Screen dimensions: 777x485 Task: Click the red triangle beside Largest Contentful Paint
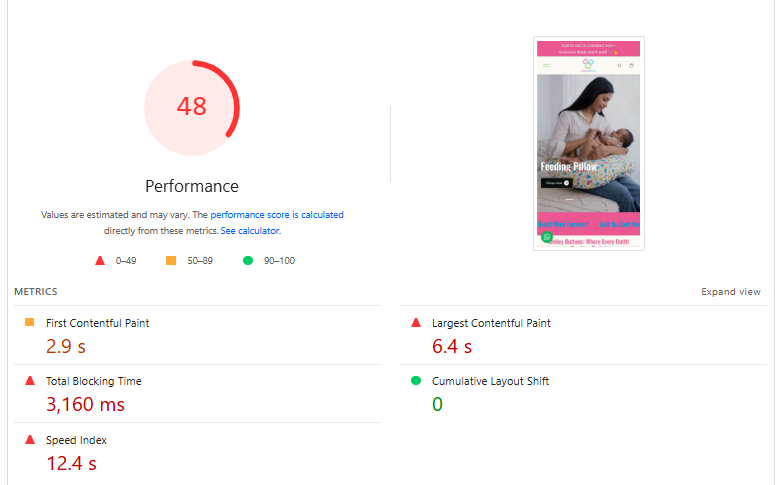coord(416,323)
